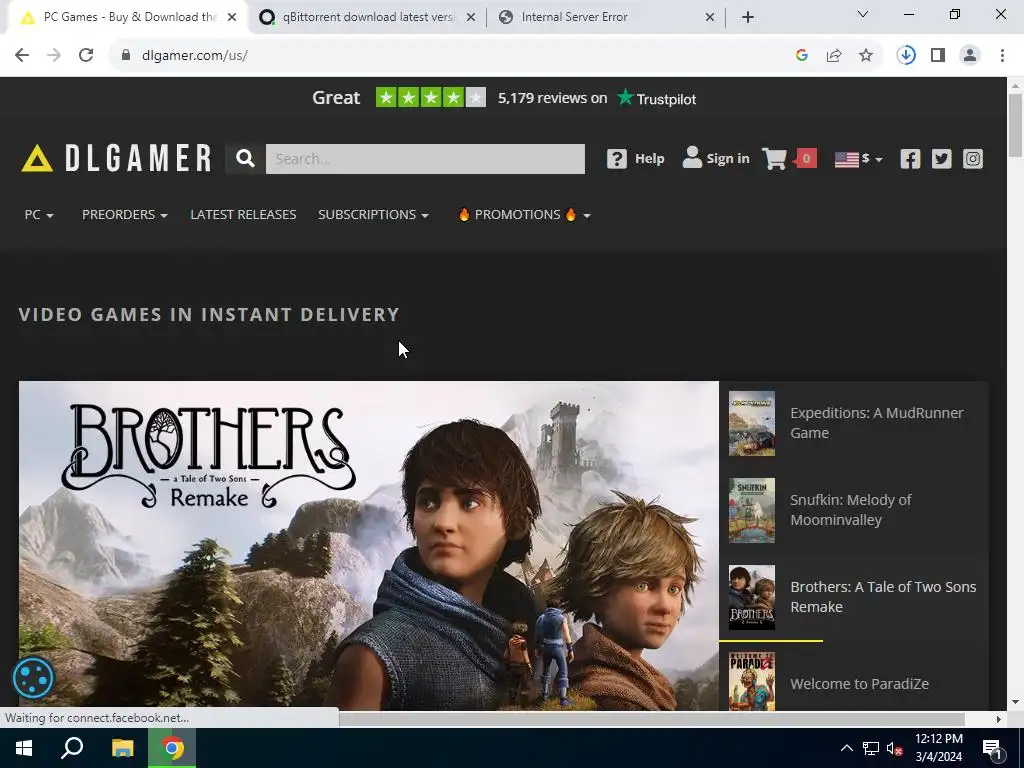Screen dimensions: 1024x768
Task: Click the DLGamer triangle logo
Action: (37, 159)
